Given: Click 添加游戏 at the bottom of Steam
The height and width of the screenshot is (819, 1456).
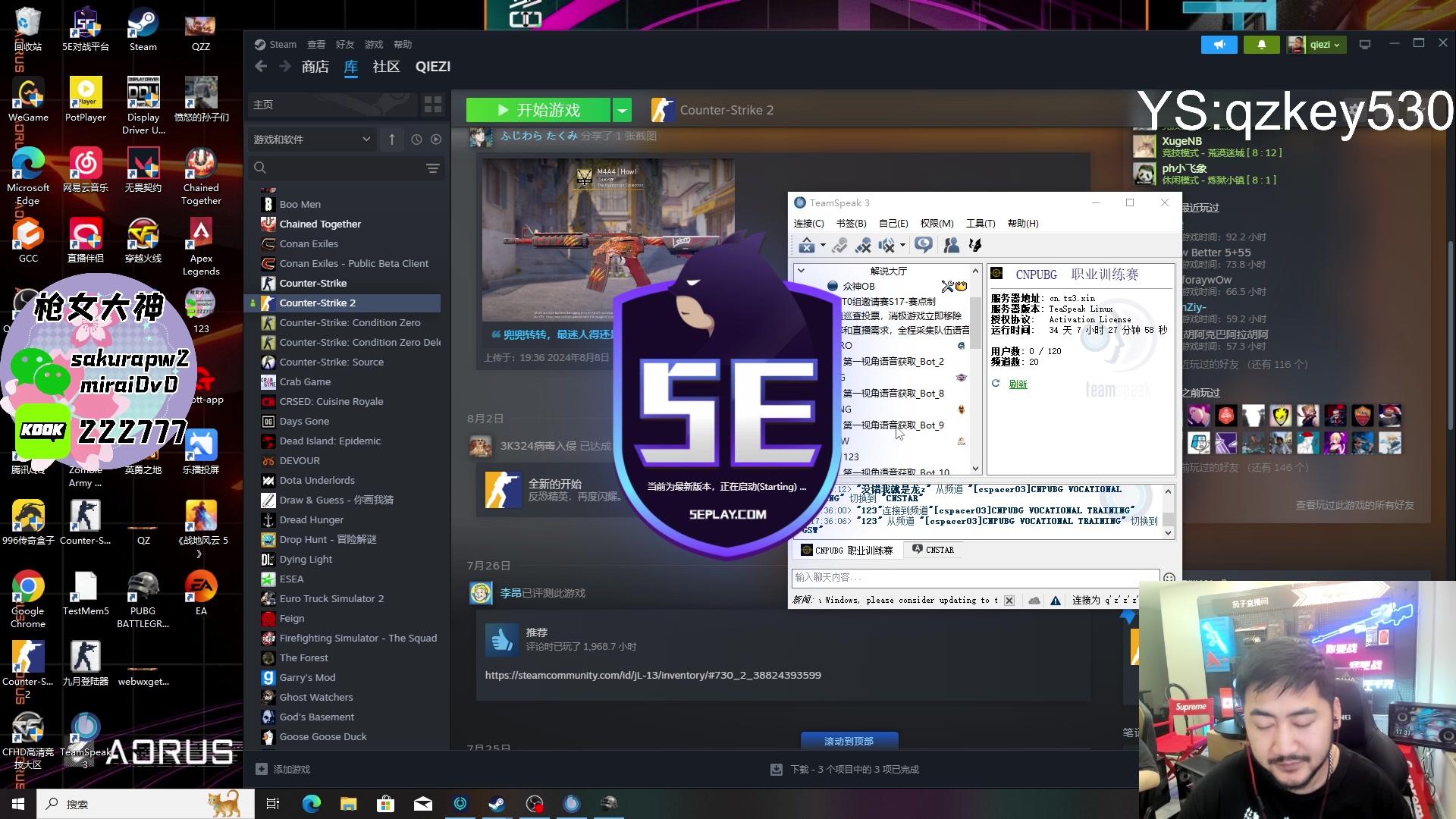Looking at the screenshot, I should coord(284,769).
